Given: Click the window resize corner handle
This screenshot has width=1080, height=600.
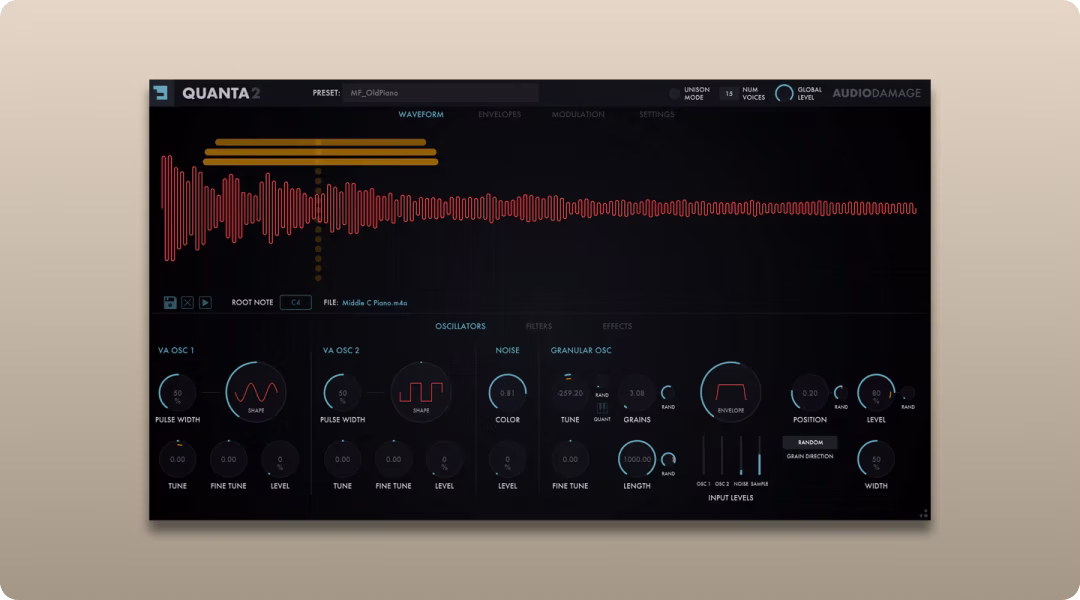Looking at the screenshot, I should (924, 513).
